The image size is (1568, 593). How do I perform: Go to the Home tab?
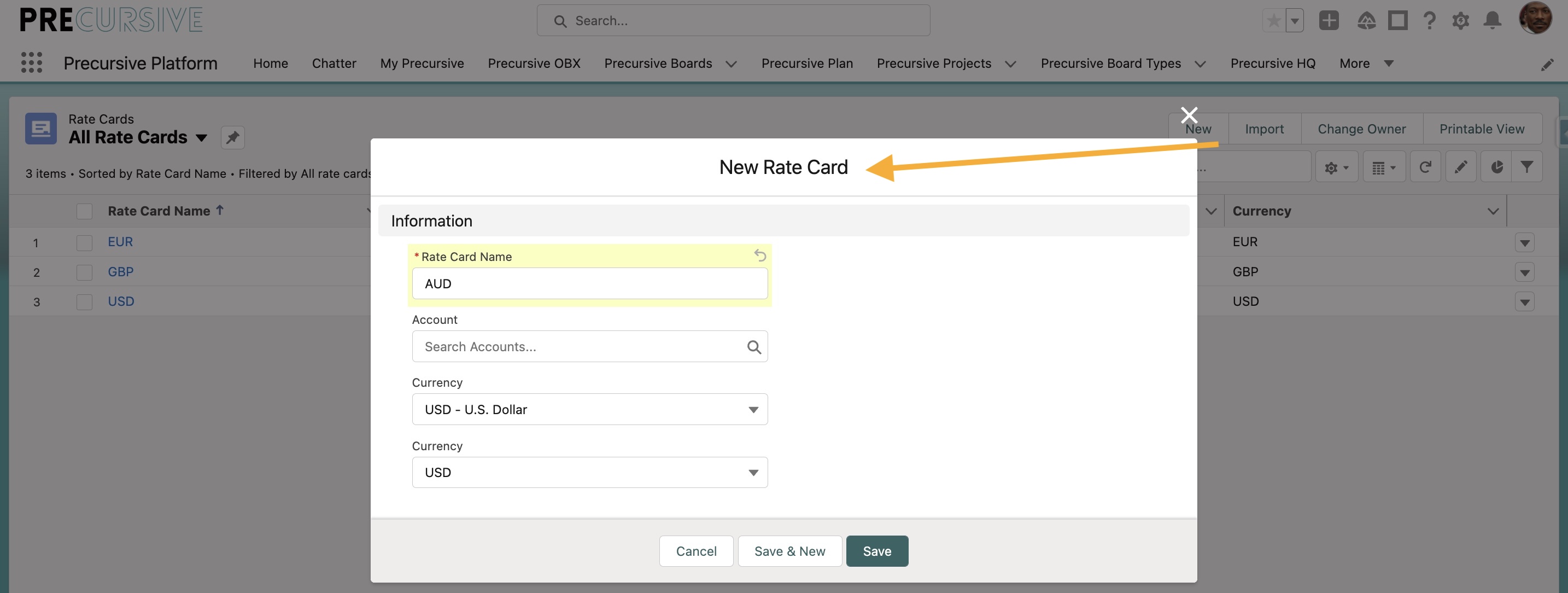(x=271, y=63)
